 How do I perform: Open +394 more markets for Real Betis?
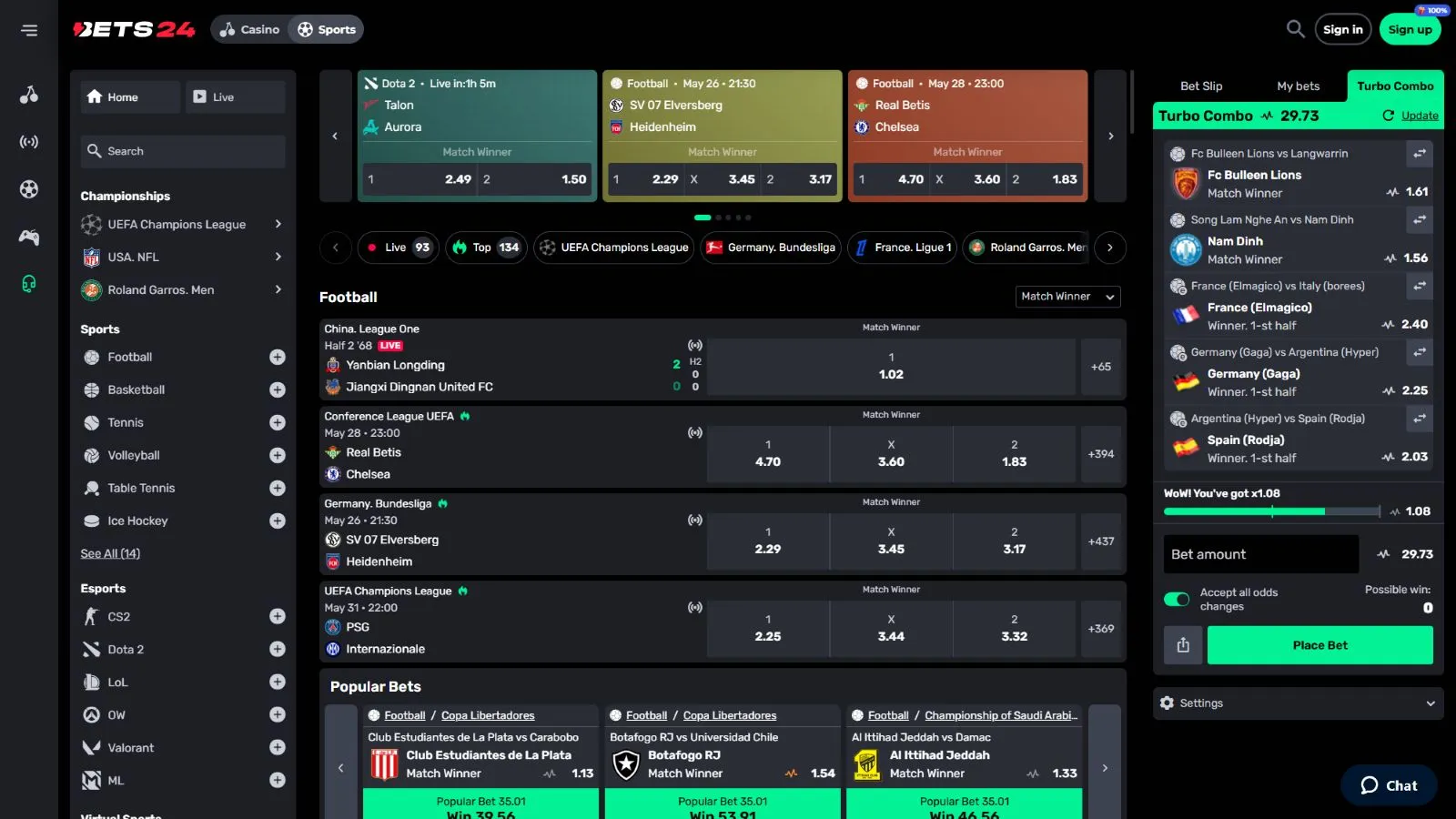(x=1100, y=454)
